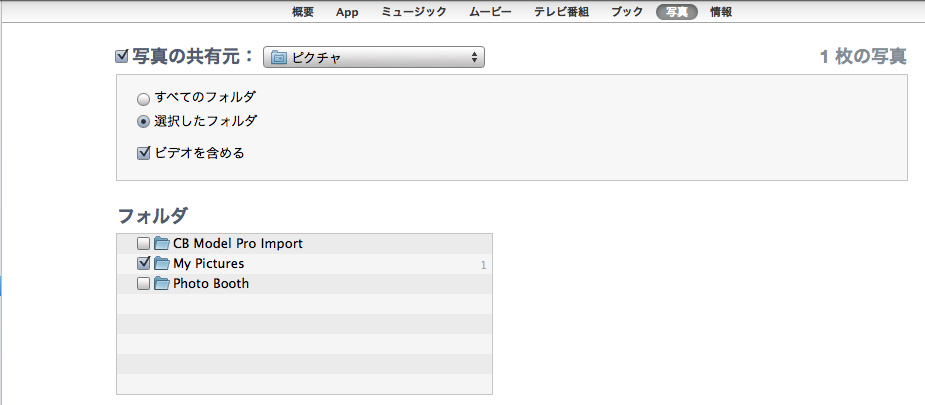Go to the テレビ番組 tab

[562, 12]
